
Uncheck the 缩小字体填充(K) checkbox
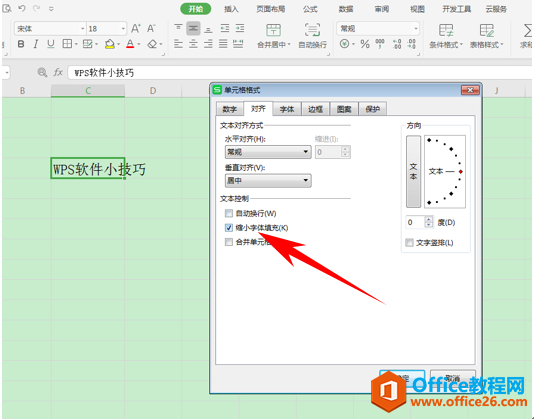(x=229, y=228)
